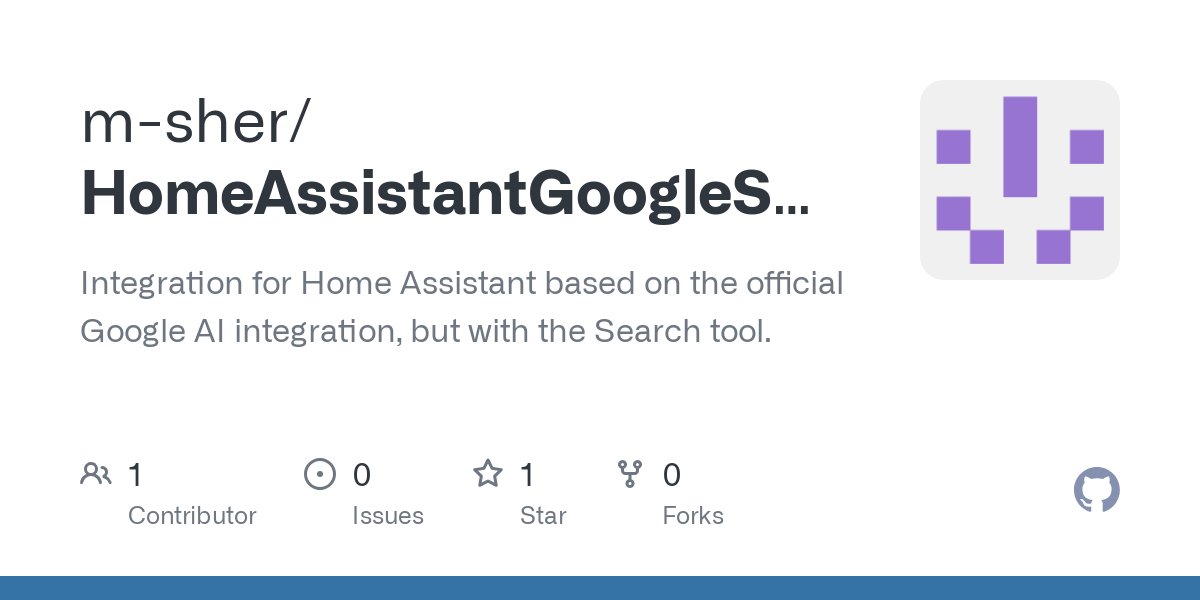Click the star outline icon

[487, 474]
